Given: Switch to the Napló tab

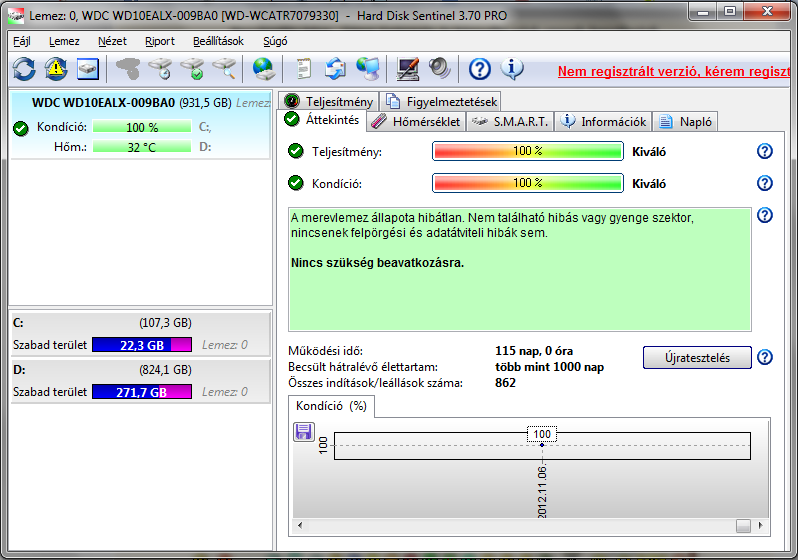Looking at the screenshot, I should [x=685, y=122].
